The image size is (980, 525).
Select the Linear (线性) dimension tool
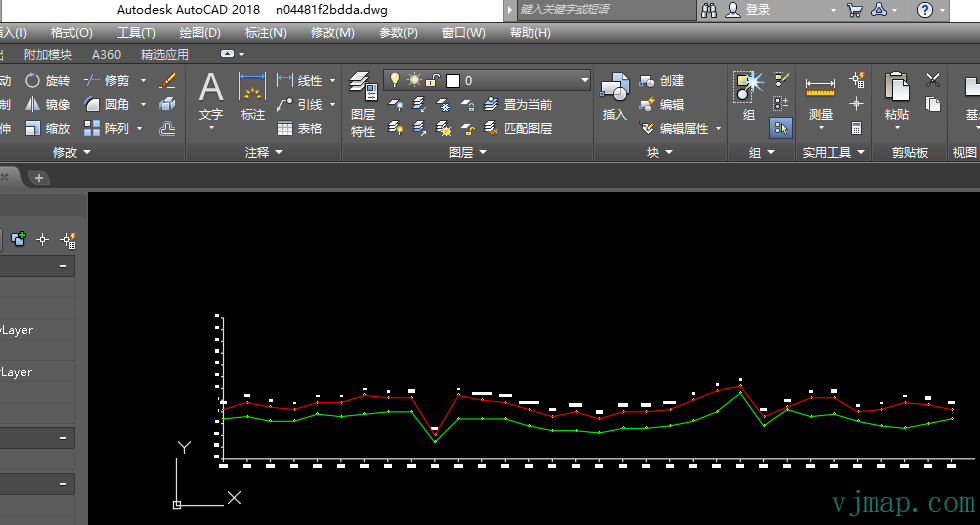(x=301, y=81)
